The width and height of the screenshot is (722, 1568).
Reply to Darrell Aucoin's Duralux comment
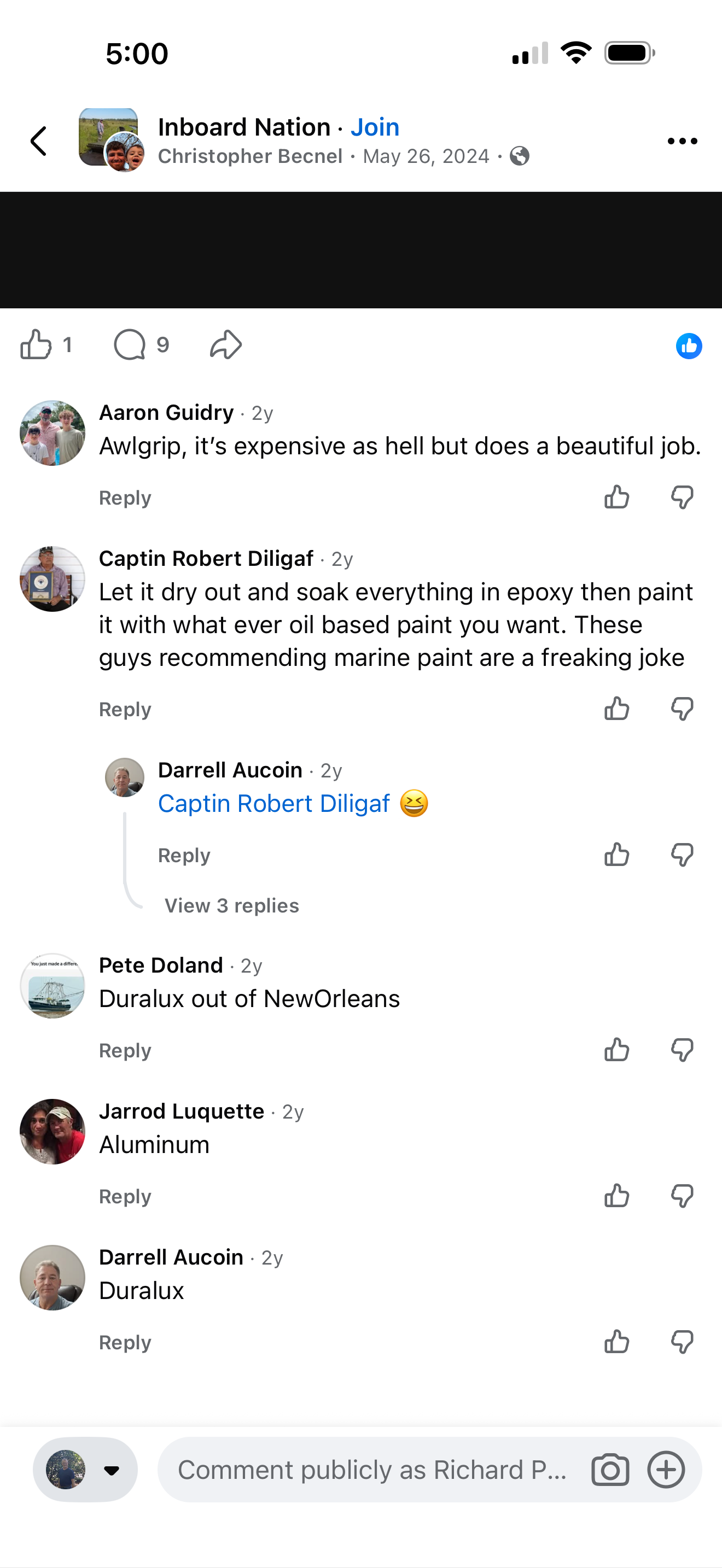click(125, 1342)
